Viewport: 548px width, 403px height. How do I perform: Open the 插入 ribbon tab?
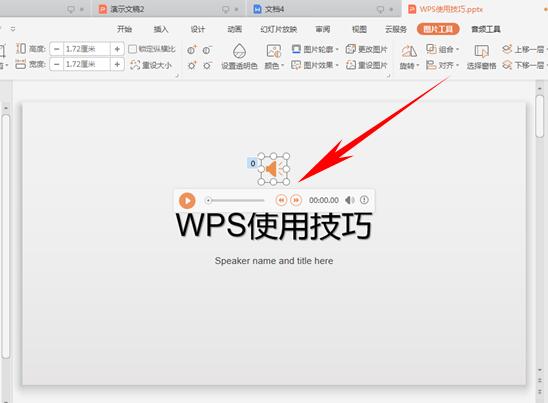pos(161,29)
